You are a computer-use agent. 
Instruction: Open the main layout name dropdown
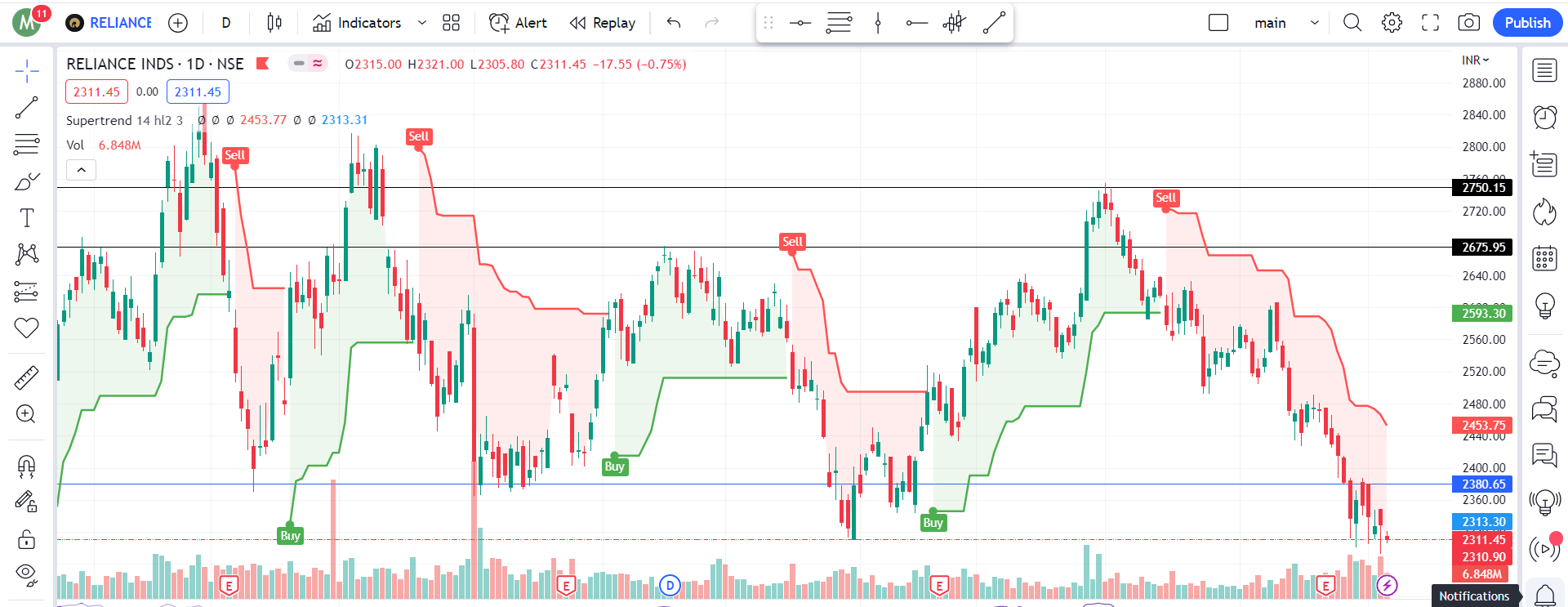pyautogui.click(x=1270, y=23)
